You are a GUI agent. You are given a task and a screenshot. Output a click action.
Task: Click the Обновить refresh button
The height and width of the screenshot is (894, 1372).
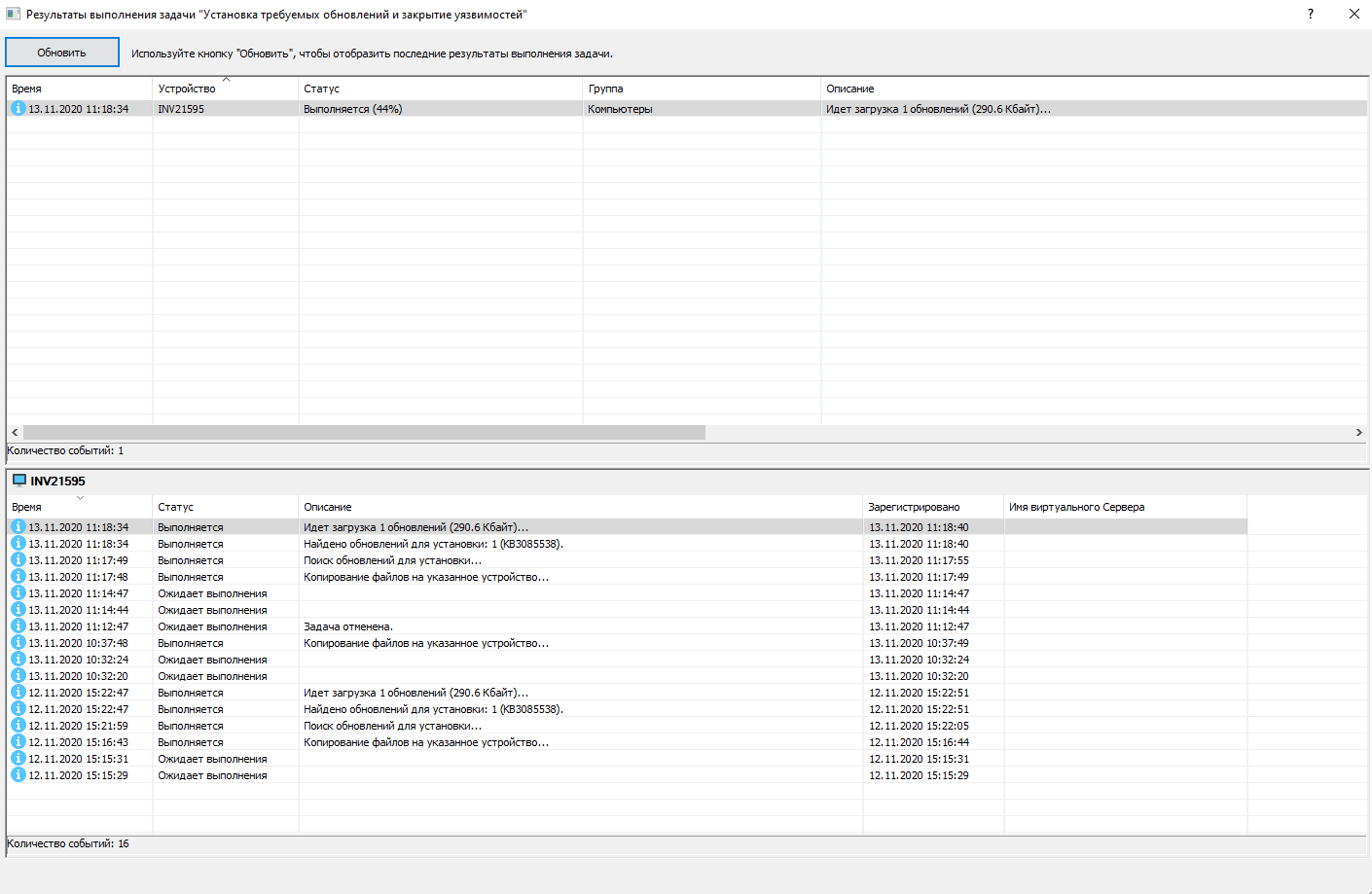click(x=62, y=53)
